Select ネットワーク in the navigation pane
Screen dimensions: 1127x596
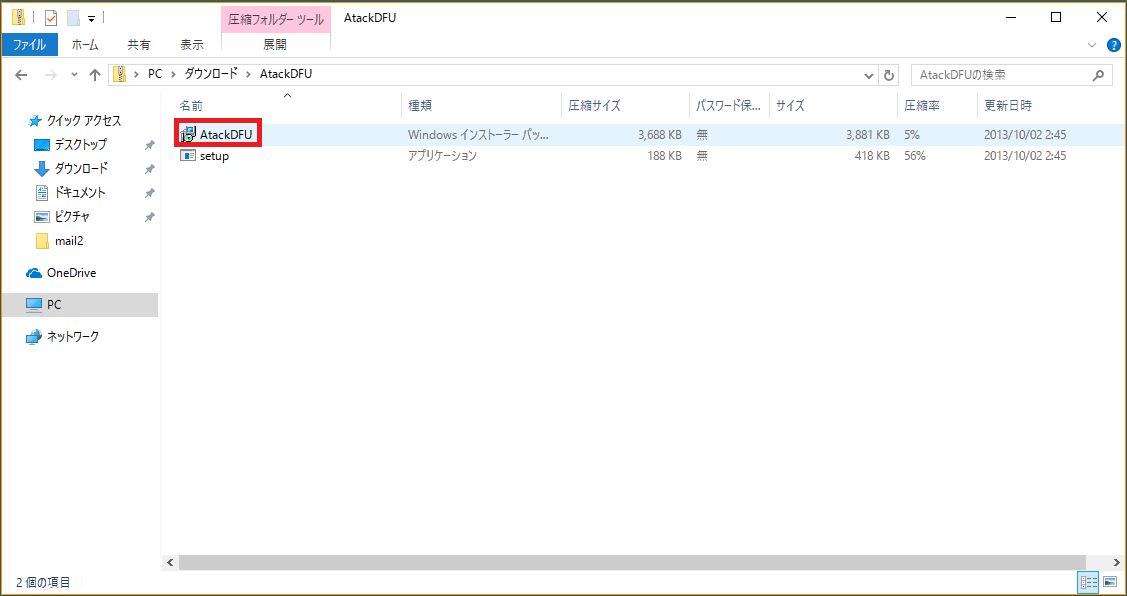click(63, 336)
